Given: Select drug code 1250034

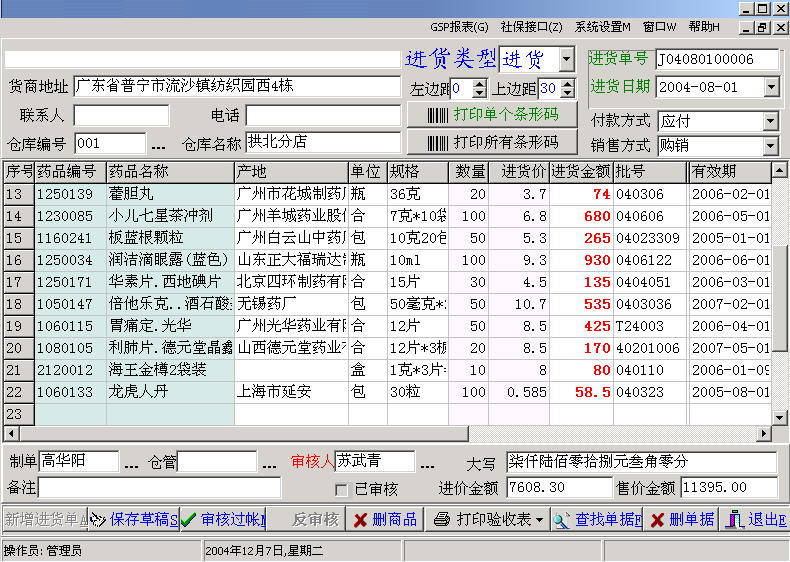Looking at the screenshot, I should click(71, 260).
